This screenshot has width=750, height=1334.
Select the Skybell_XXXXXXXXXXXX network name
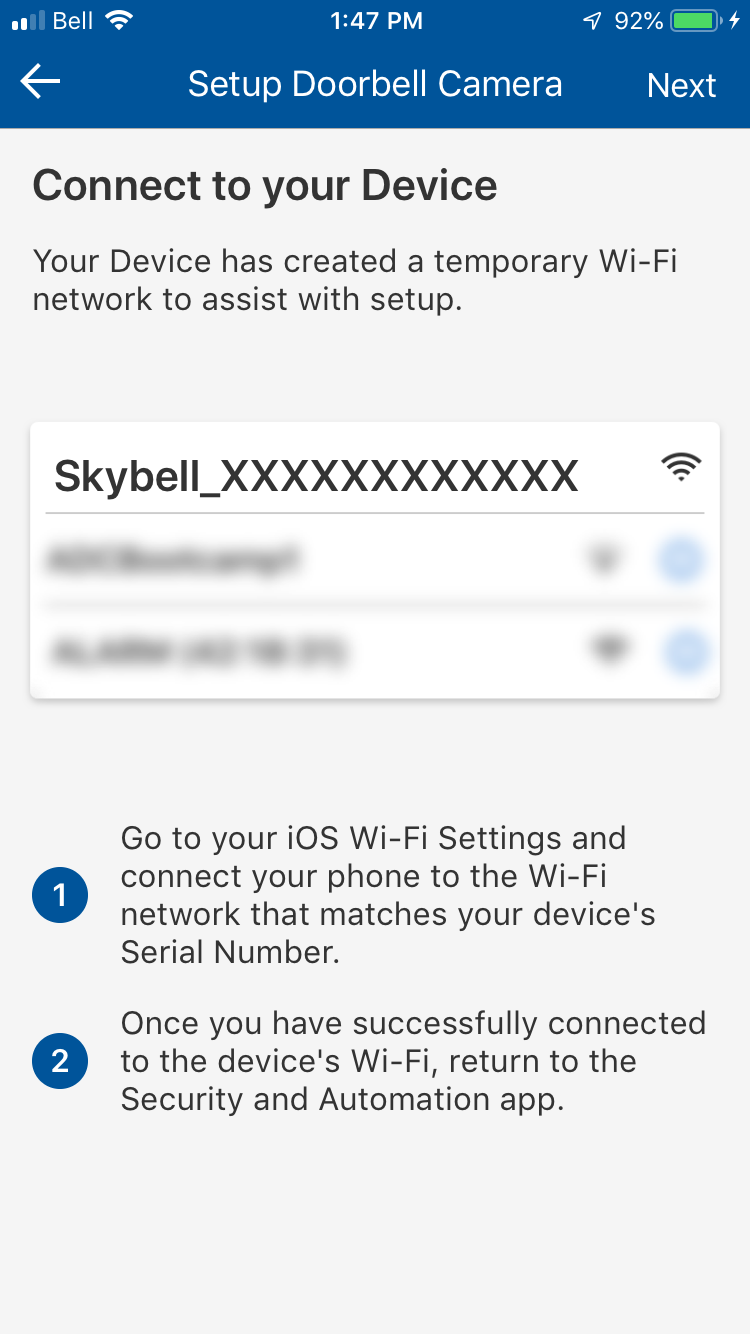[316, 476]
